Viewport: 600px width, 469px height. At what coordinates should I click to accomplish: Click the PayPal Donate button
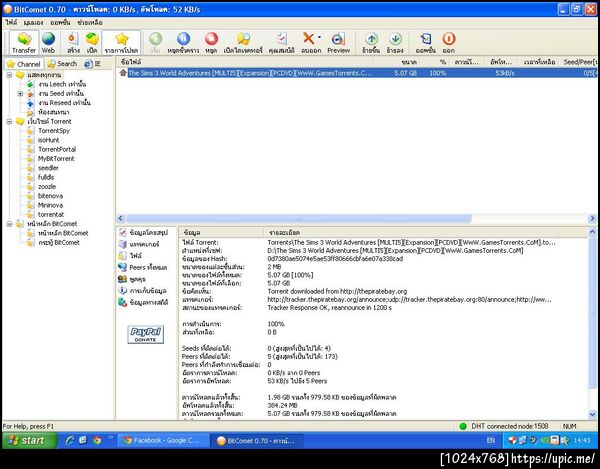(145, 334)
